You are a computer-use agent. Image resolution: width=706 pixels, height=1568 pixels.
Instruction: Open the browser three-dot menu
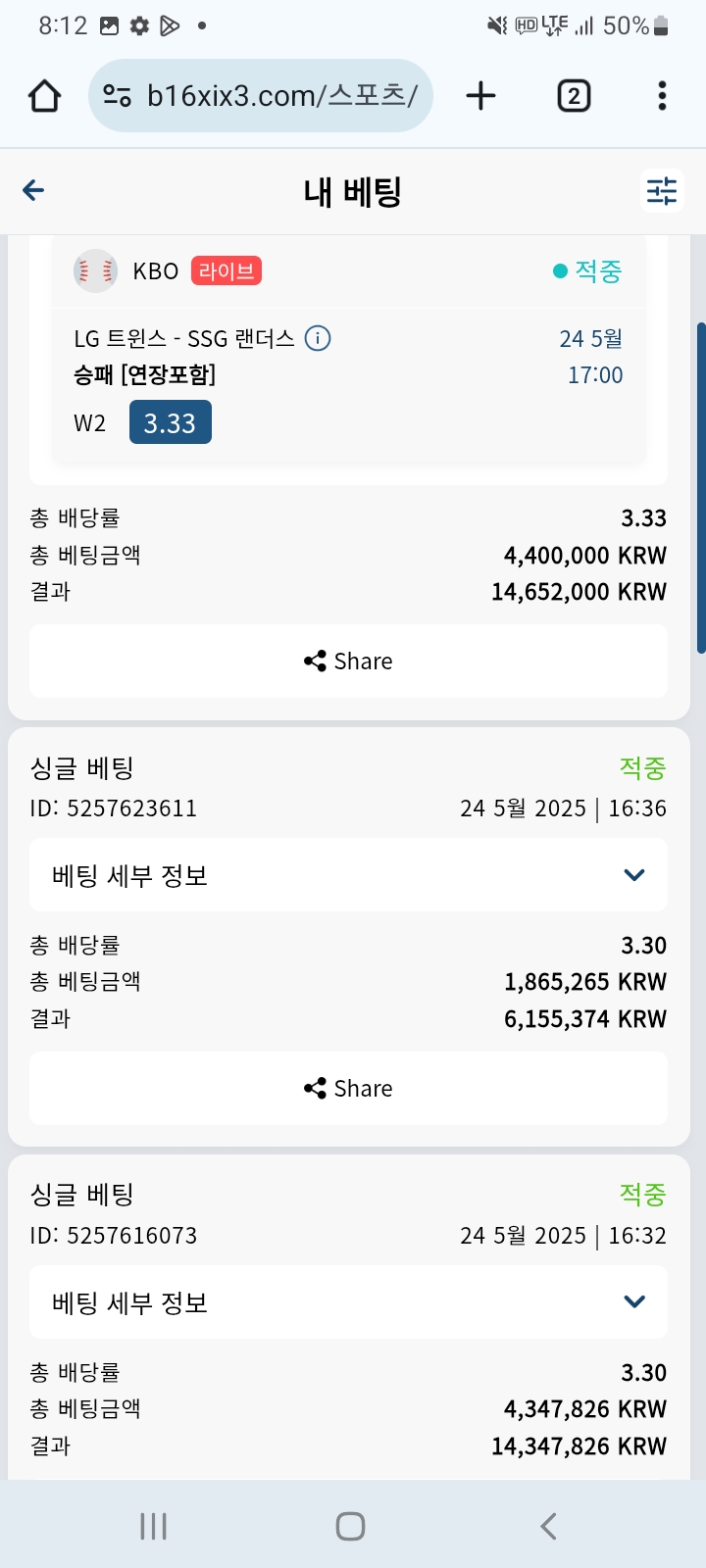(x=662, y=96)
